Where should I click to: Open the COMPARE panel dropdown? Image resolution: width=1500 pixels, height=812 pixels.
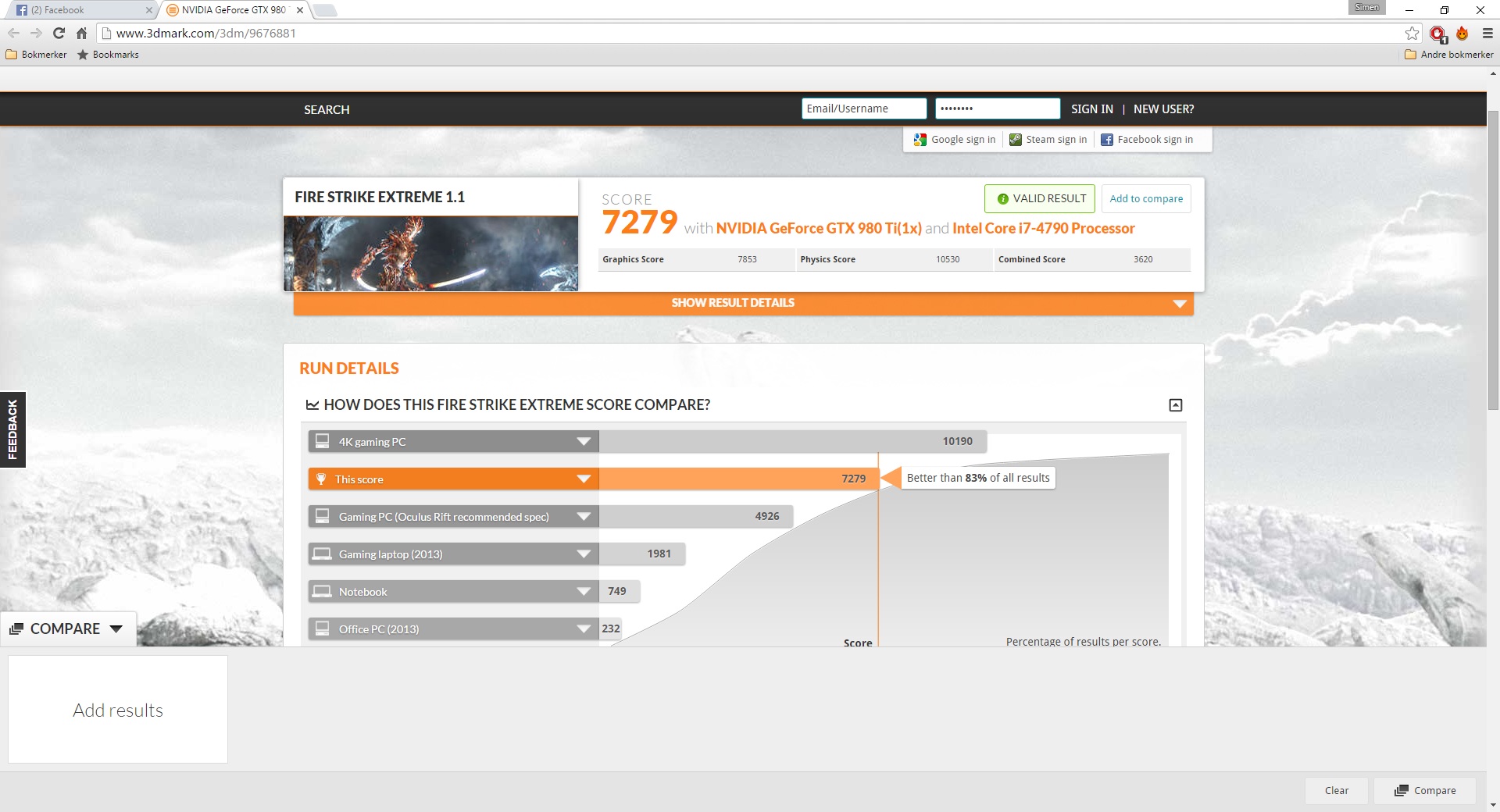[68, 629]
